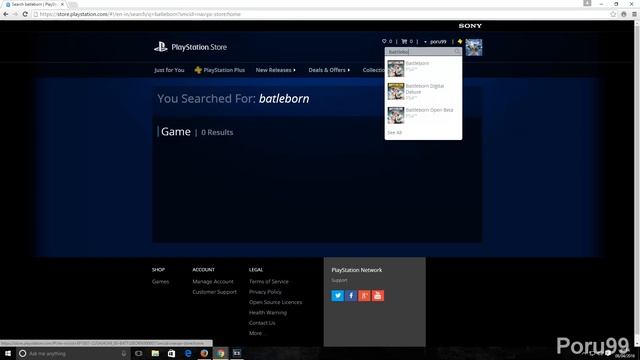Open Contact Us footer link
The width and height of the screenshot is (640, 360).
click(262, 323)
